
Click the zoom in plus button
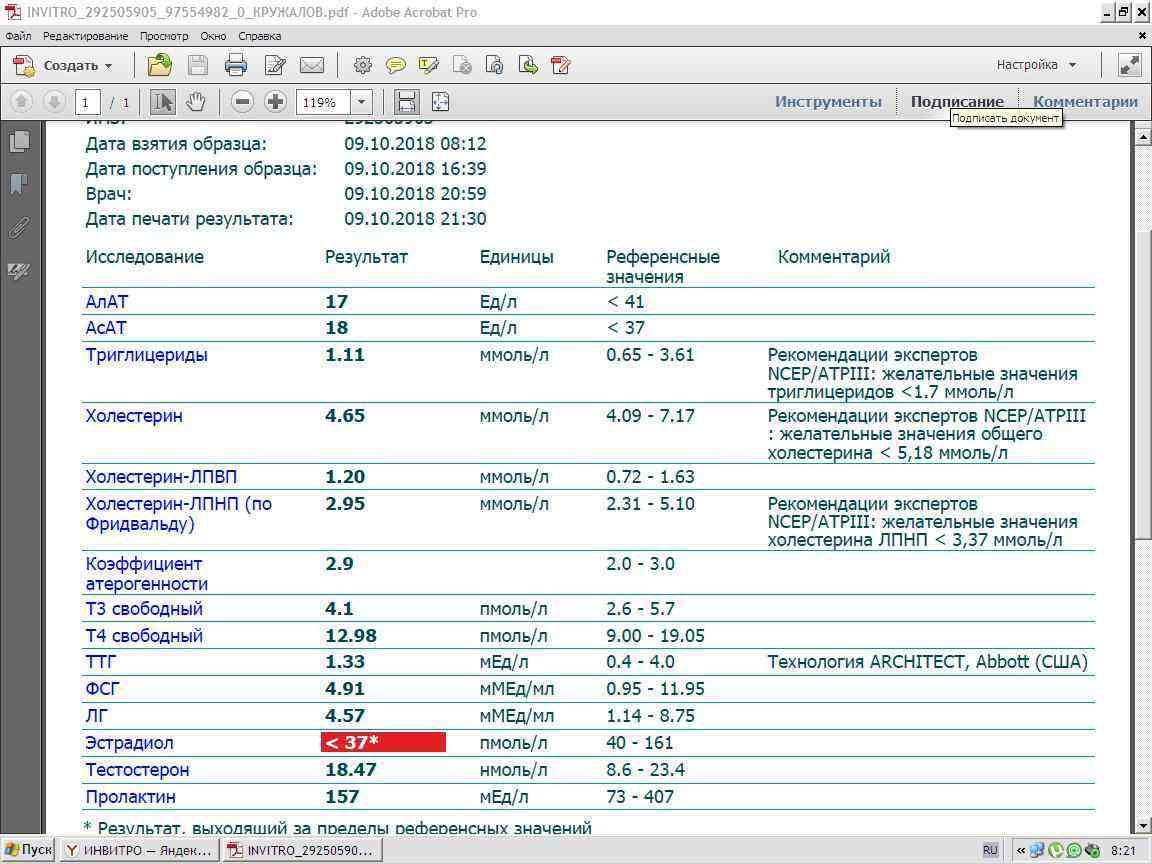point(275,101)
